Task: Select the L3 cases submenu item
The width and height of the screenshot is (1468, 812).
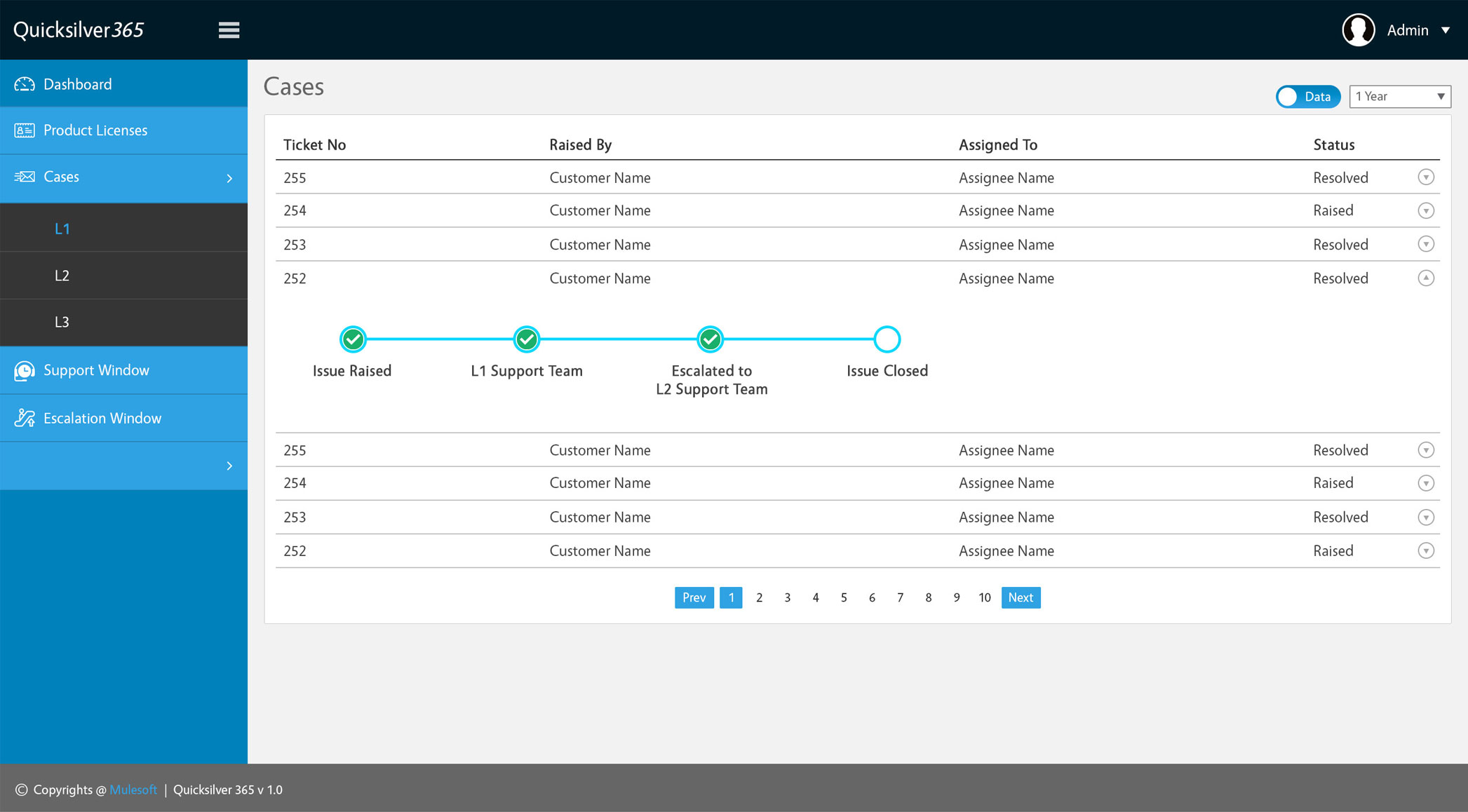Action: pos(62,322)
